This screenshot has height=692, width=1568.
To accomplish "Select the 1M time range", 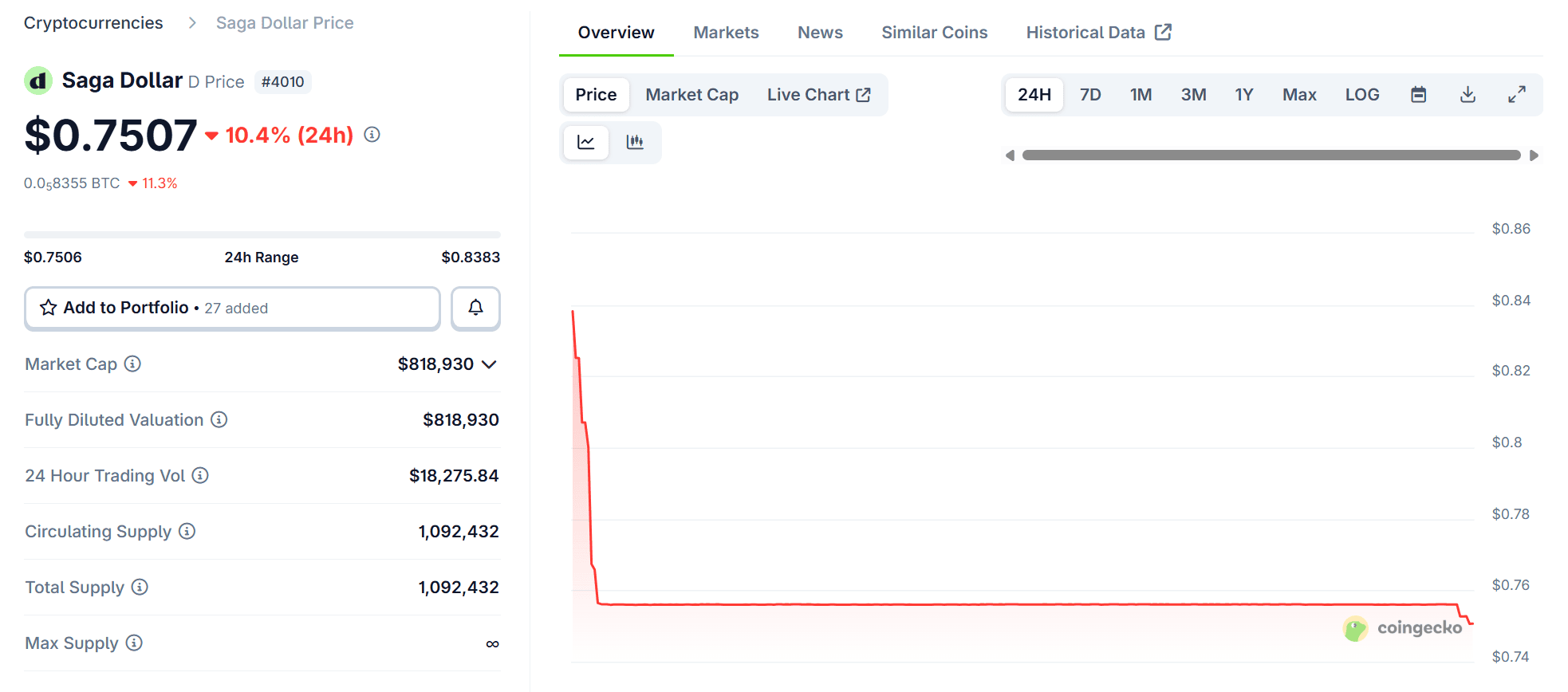I will pos(1141,95).
